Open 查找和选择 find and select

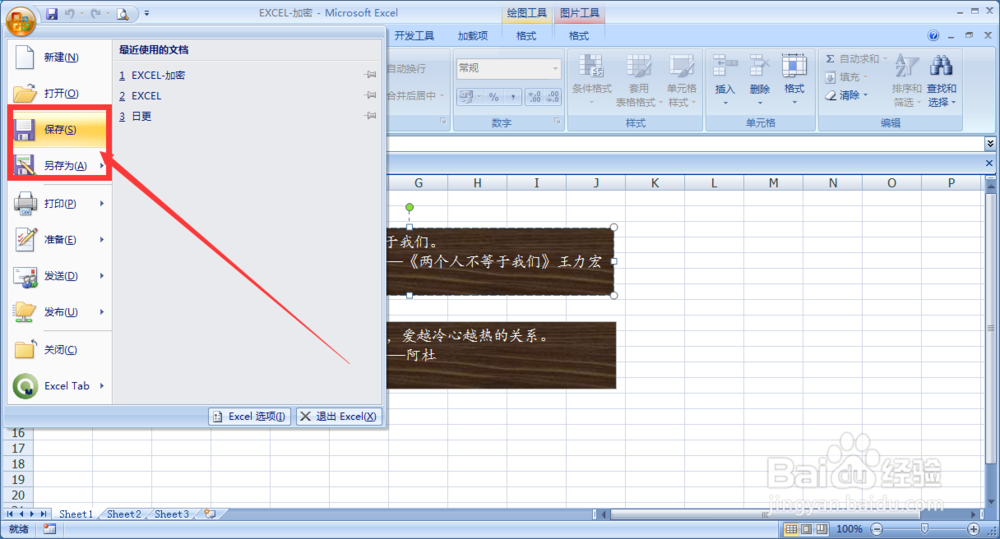(941, 80)
